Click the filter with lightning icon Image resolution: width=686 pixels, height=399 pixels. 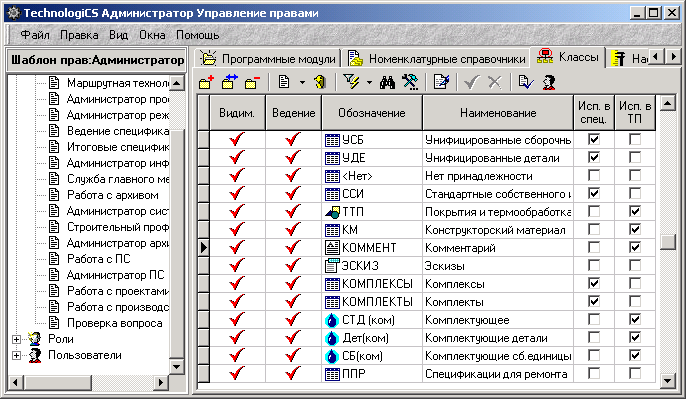coord(351,82)
